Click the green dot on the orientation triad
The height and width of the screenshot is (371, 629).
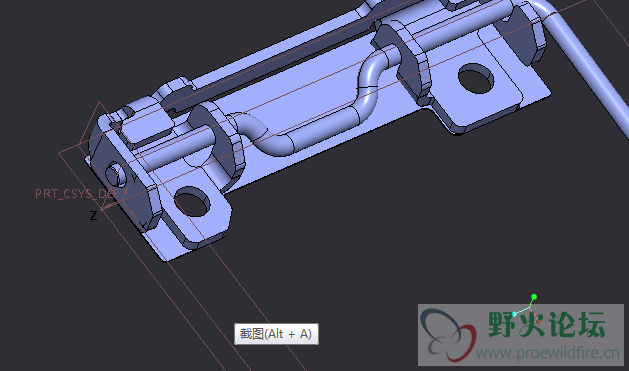534,297
